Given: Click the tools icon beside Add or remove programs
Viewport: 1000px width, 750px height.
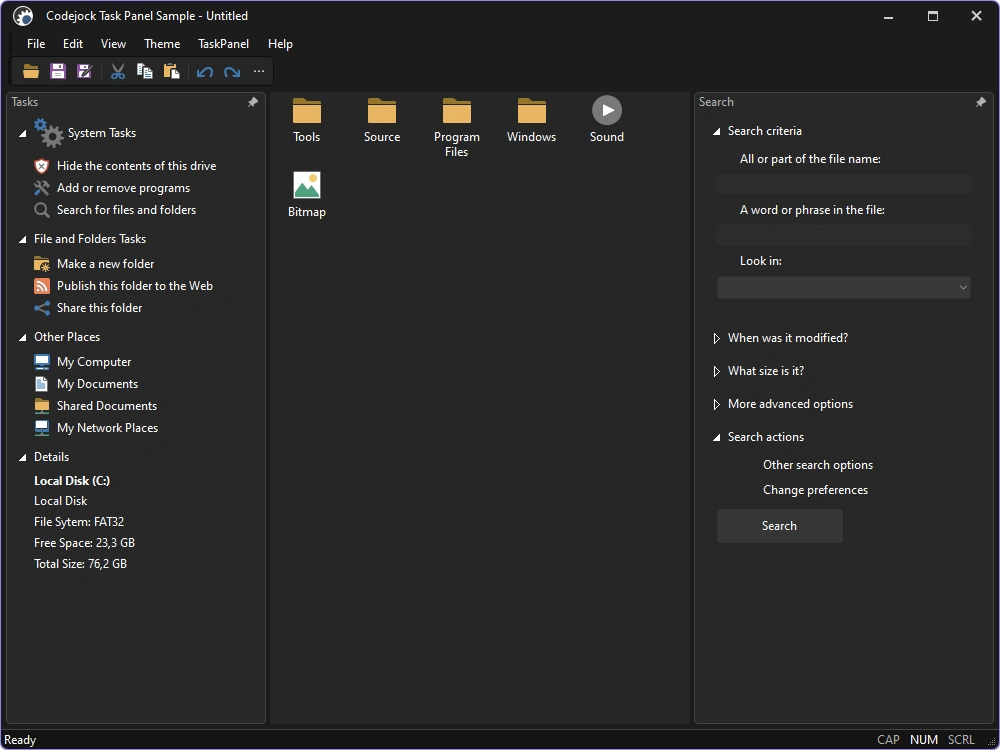Looking at the screenshot, I should point(41,188).
